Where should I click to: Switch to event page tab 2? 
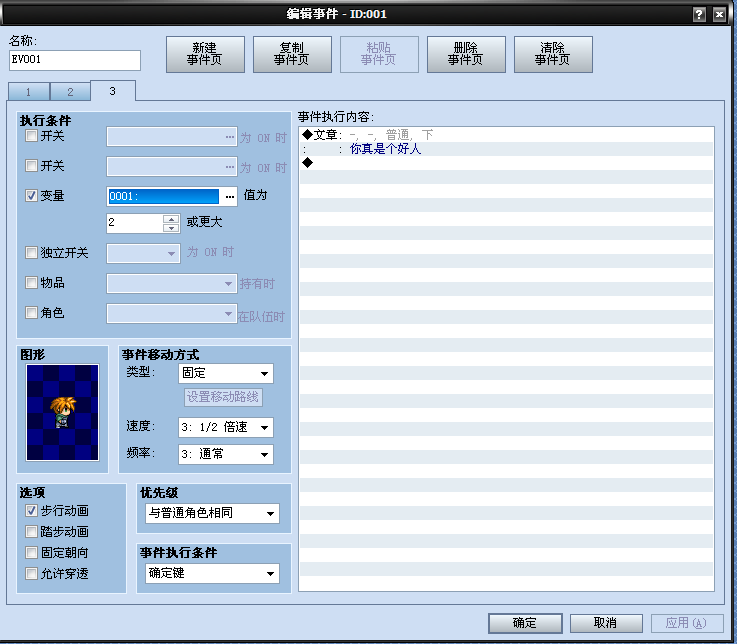pos(70,92)
